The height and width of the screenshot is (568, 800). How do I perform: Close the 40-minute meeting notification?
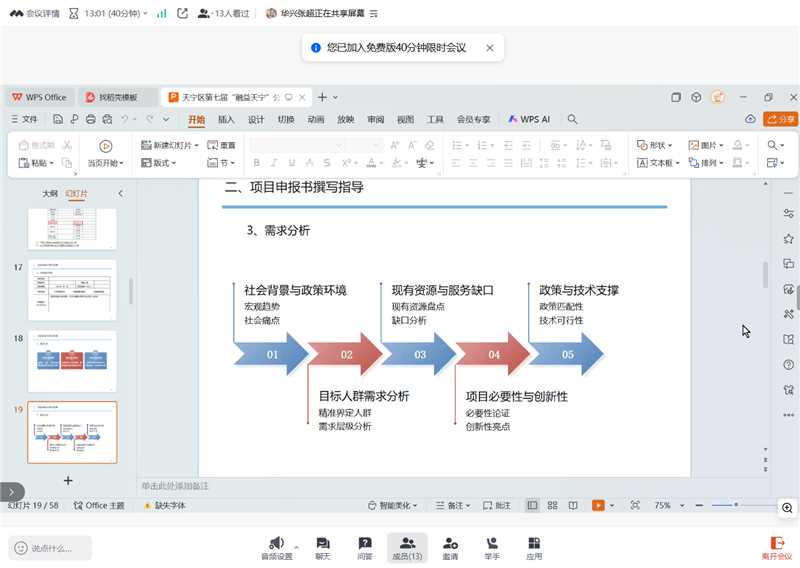click(490, 47)
